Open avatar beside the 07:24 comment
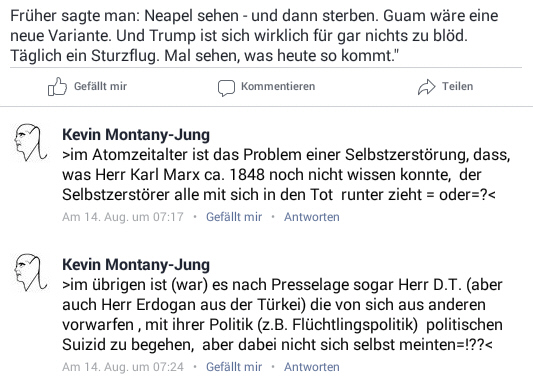Image resolution: width=533 pixels, height=391 pixels. 31,272
